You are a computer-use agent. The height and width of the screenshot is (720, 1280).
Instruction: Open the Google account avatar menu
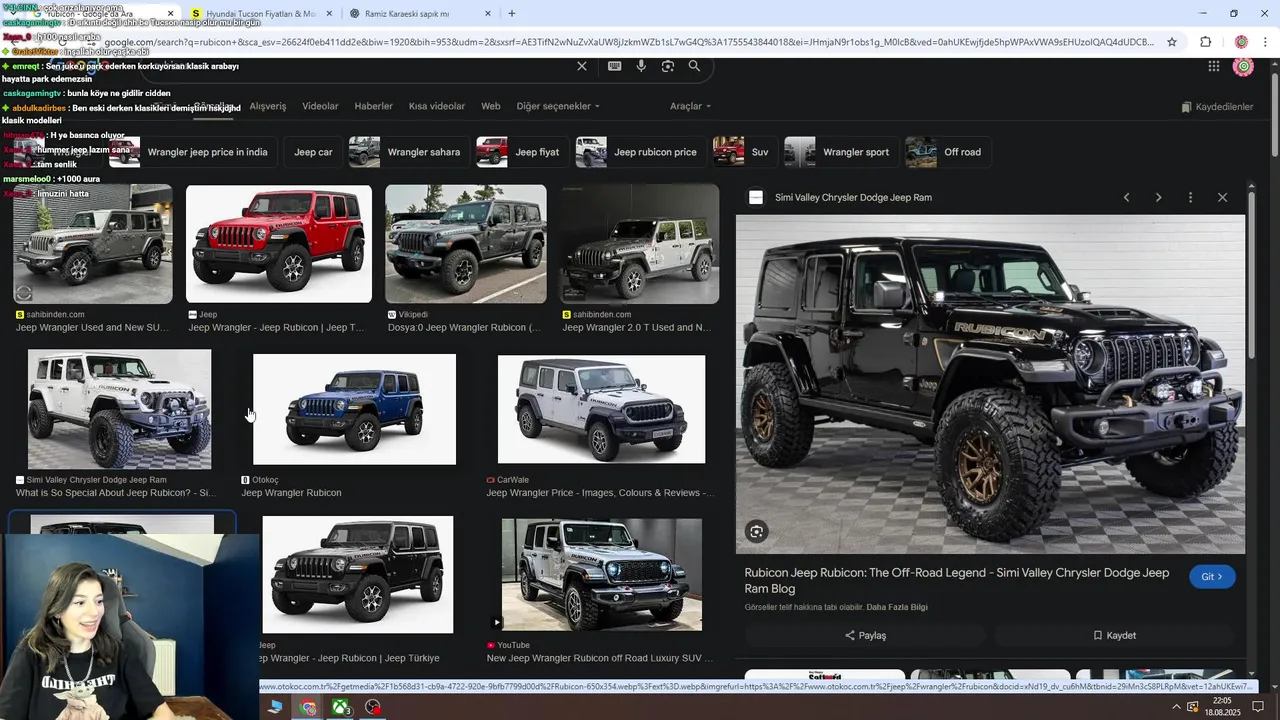pos(1244,66)
